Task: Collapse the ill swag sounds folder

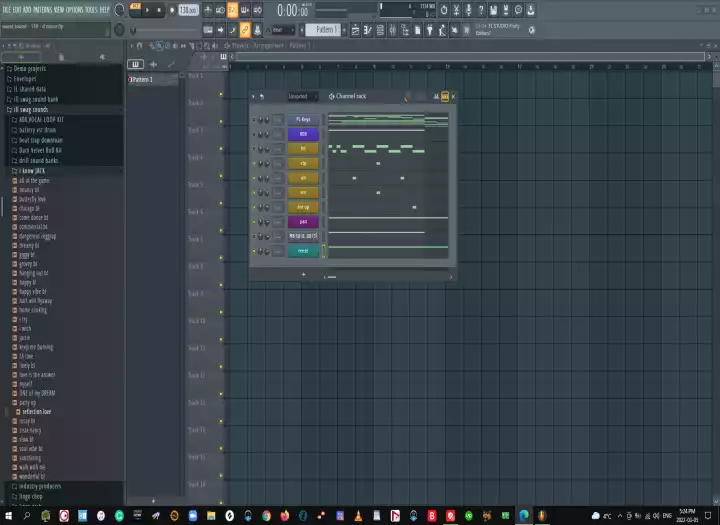Action: (31, 110)
